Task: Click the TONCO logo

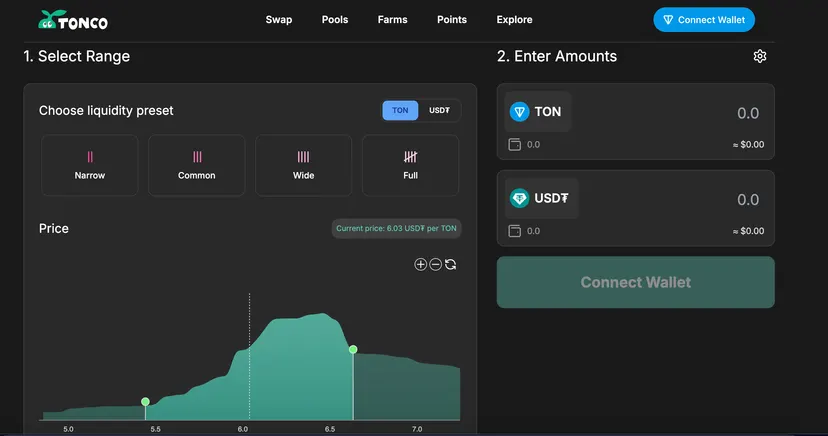Action: pos(73,21)
